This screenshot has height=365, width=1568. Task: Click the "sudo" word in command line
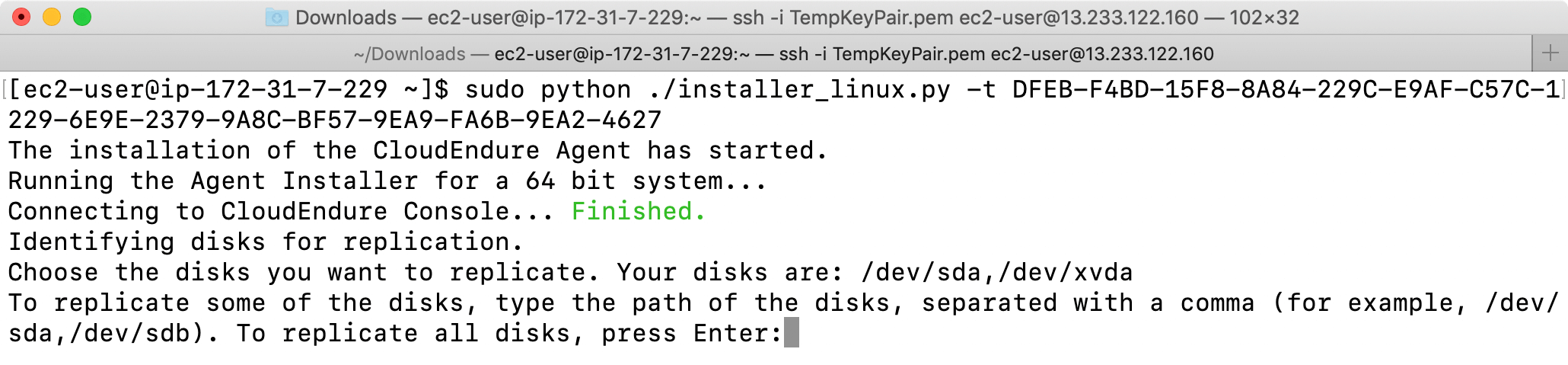pyautogui.click(x=495, y=90)
